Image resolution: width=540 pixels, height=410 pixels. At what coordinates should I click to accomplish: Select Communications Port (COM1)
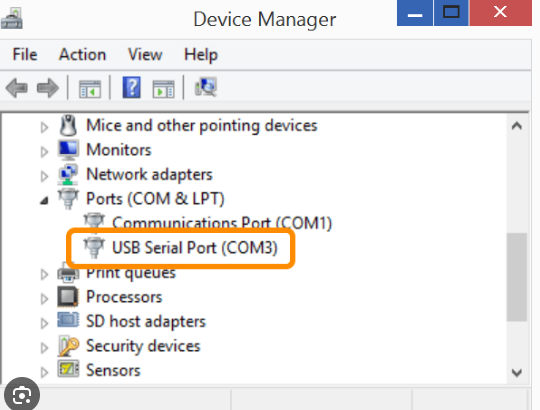[x=222, y=223]
